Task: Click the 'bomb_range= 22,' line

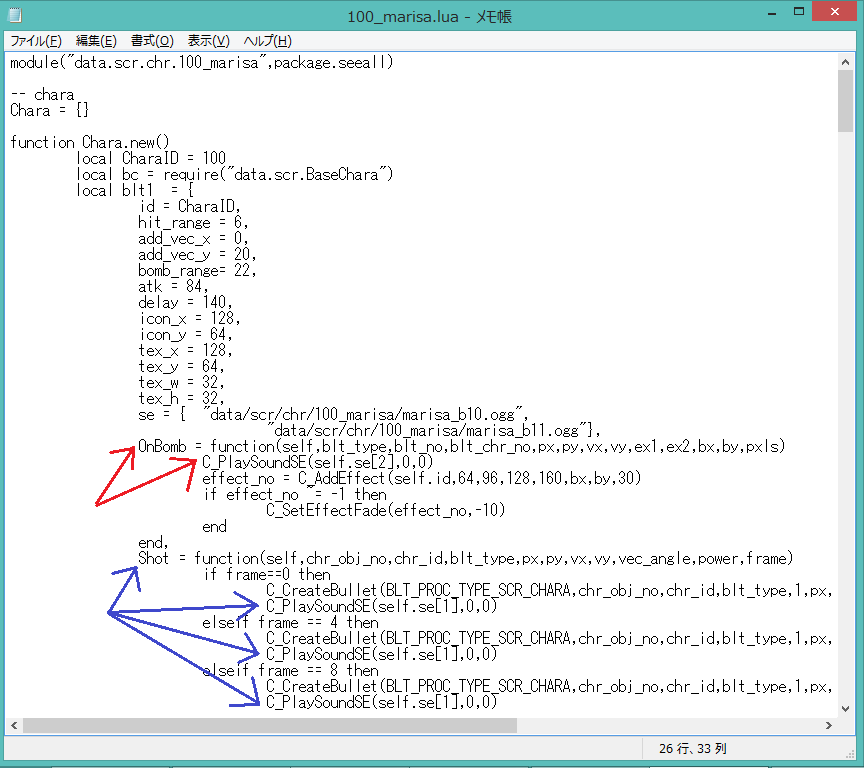Action: [197, 270]
